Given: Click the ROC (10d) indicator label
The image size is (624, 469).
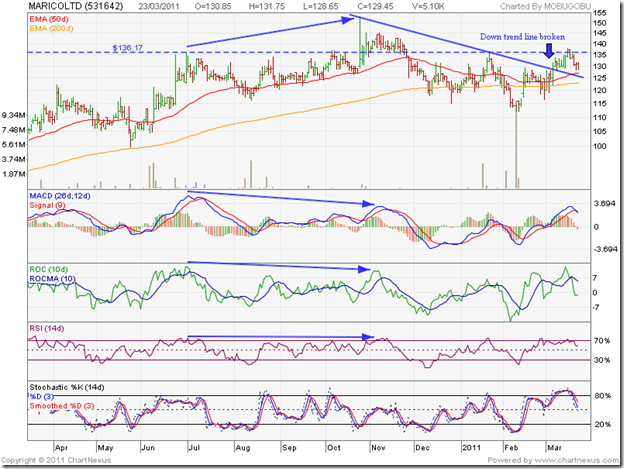Looking at the screenshot, I should (x=49, y=270).
